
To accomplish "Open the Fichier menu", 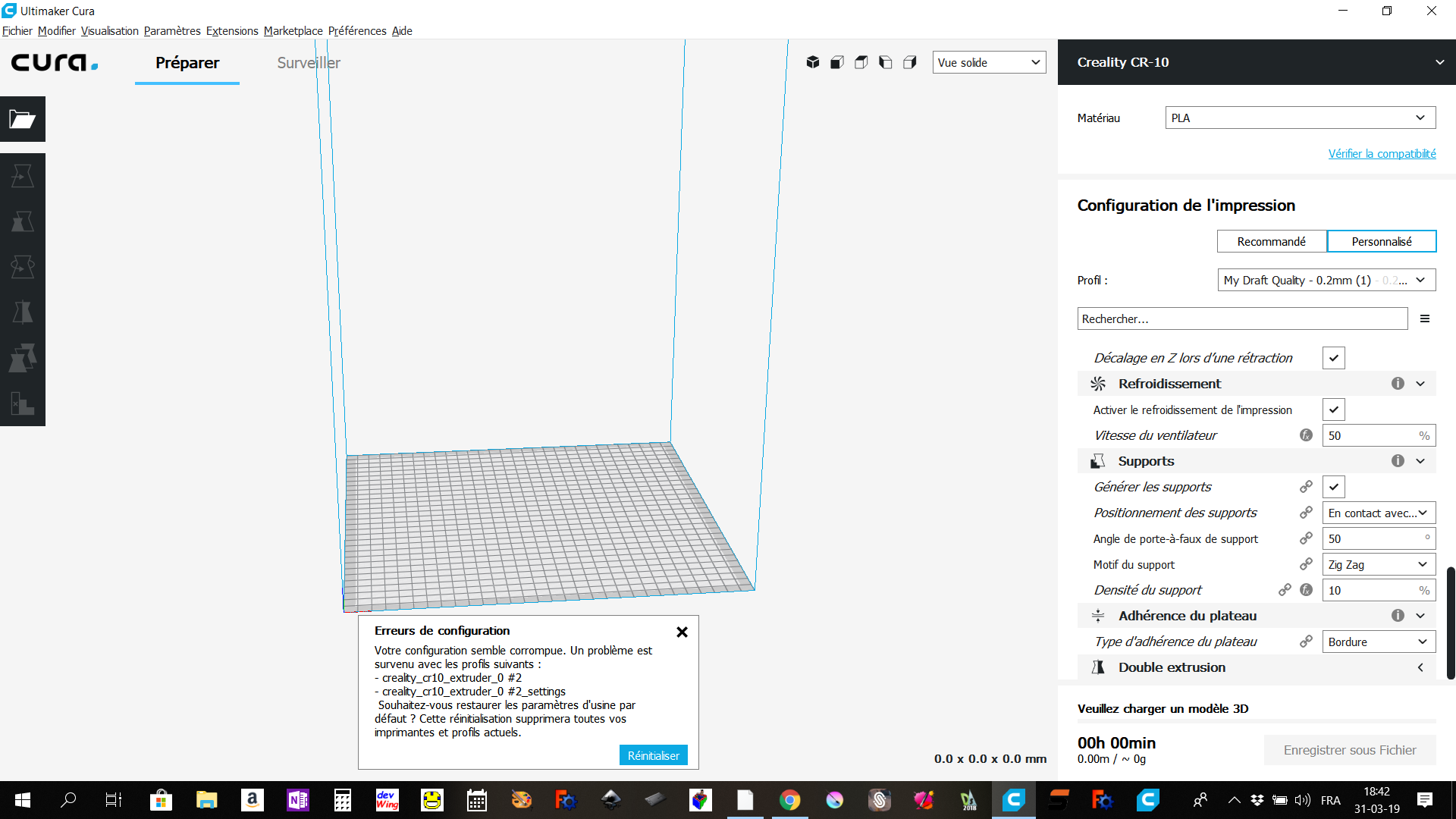I will (17, 31).
